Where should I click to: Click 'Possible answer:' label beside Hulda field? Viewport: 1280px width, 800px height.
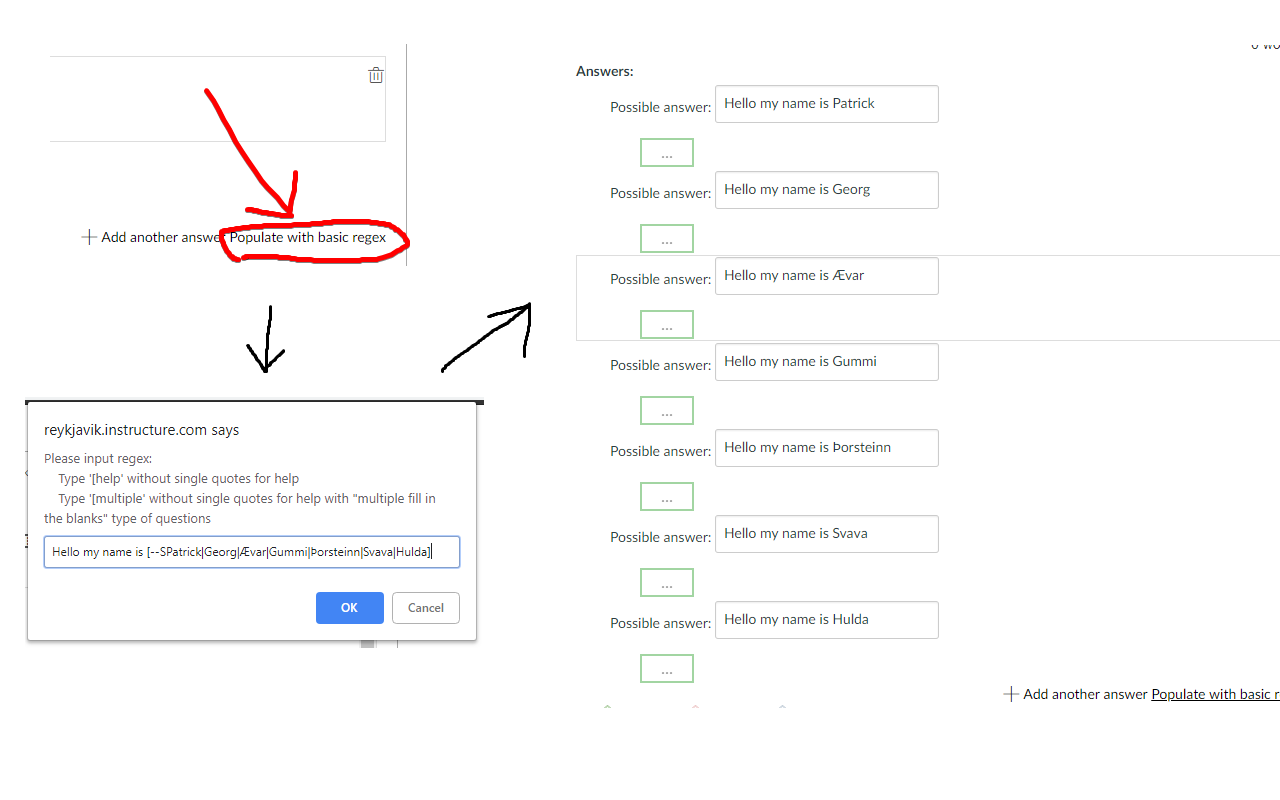(661, 623)
